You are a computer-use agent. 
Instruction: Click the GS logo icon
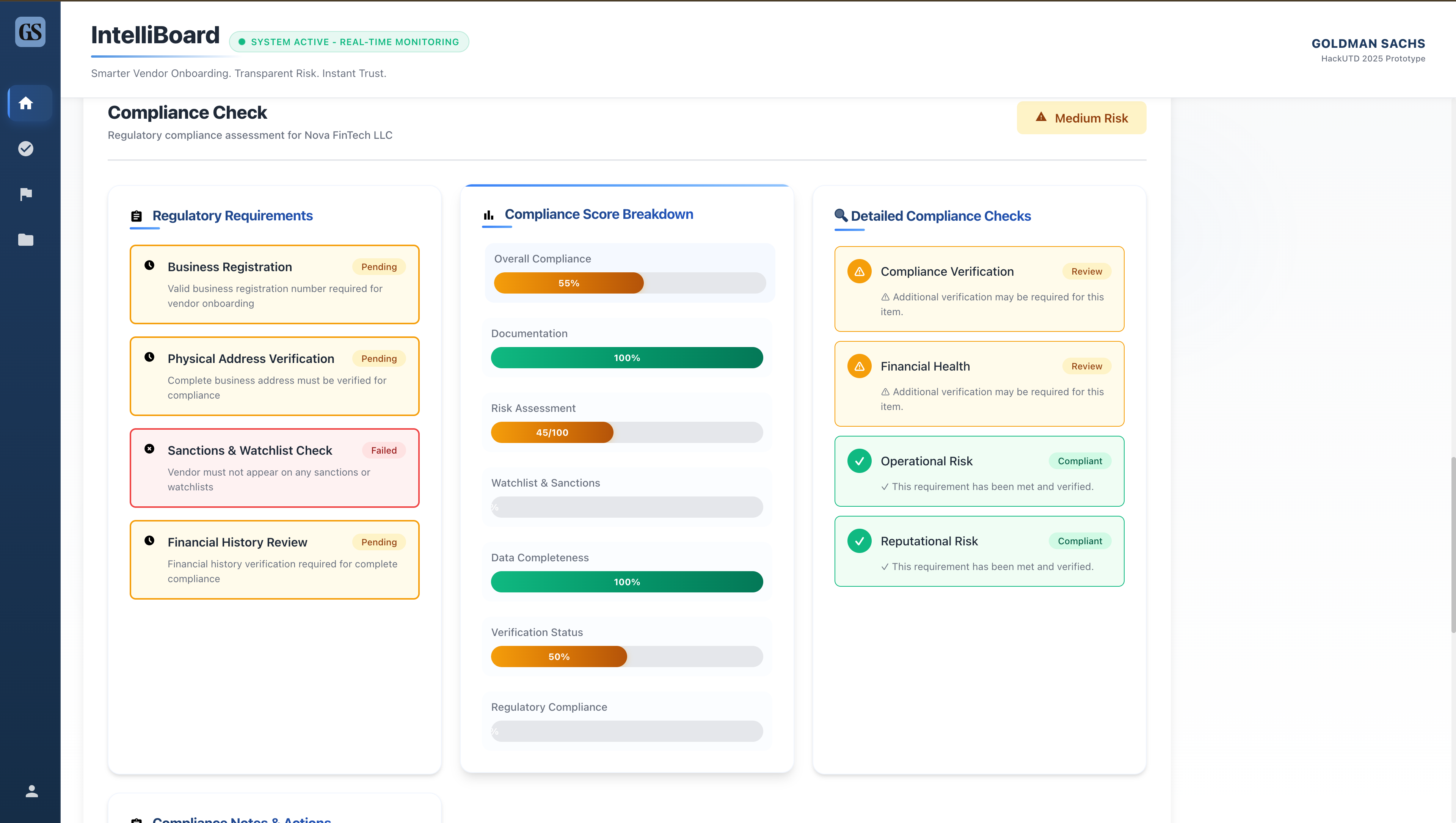pos(30,31)
